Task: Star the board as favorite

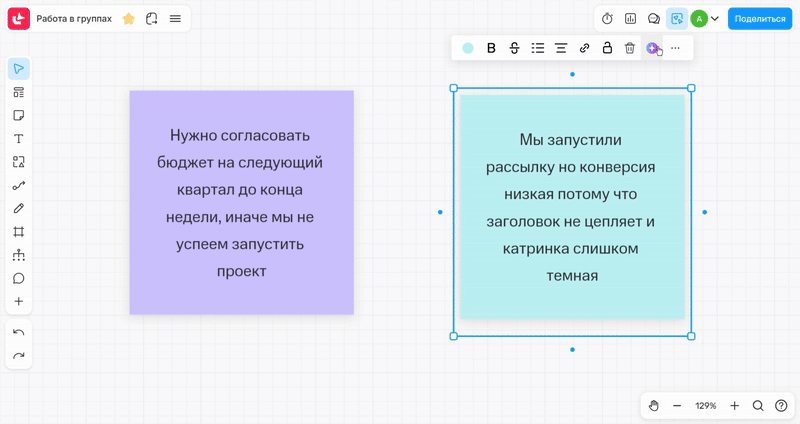Action: (128, 18)
